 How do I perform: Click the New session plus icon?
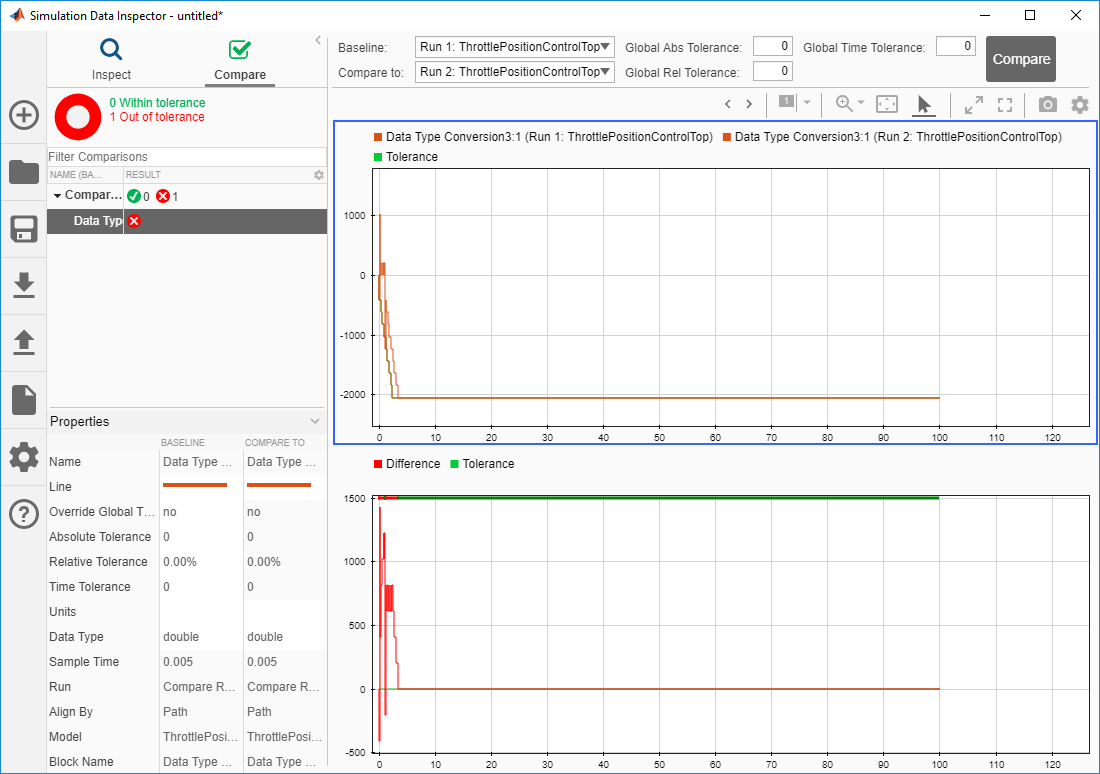(24, 115)
